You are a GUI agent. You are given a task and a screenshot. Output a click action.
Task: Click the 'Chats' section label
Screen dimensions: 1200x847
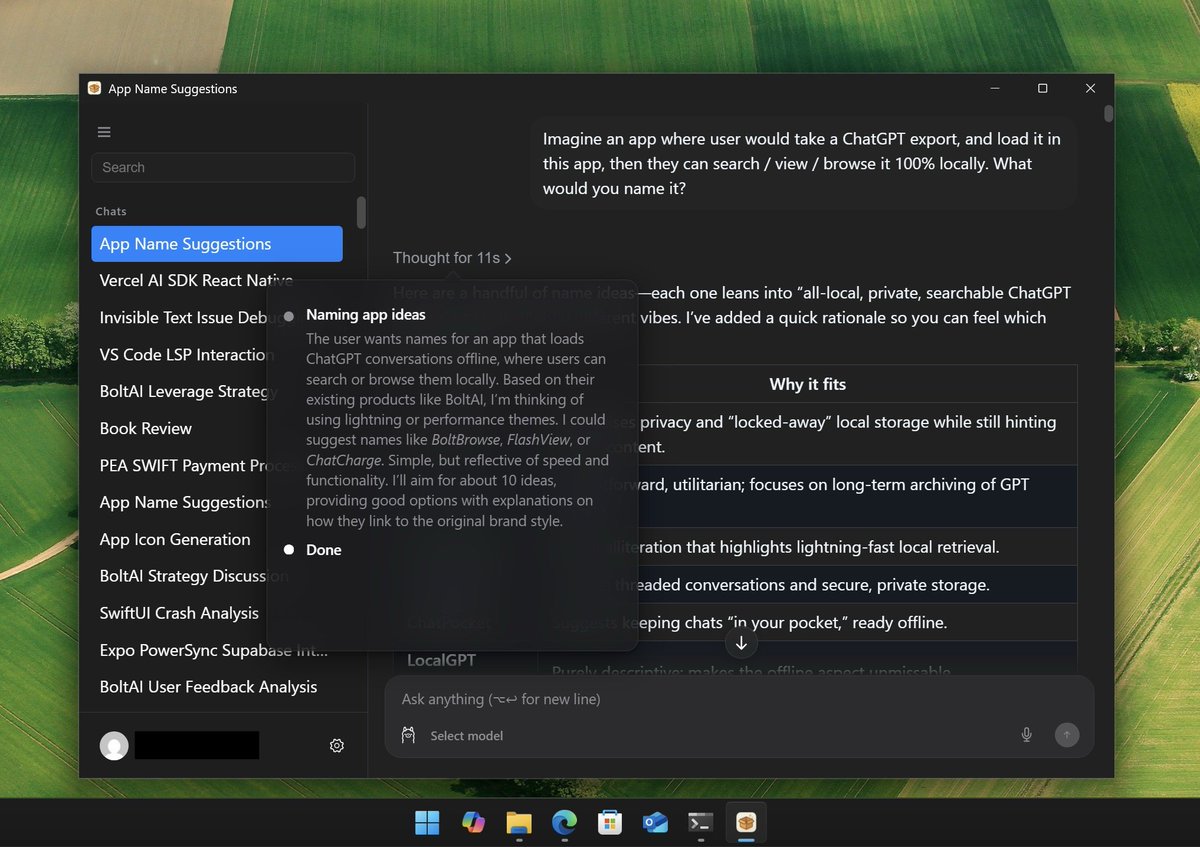(111, 212)
